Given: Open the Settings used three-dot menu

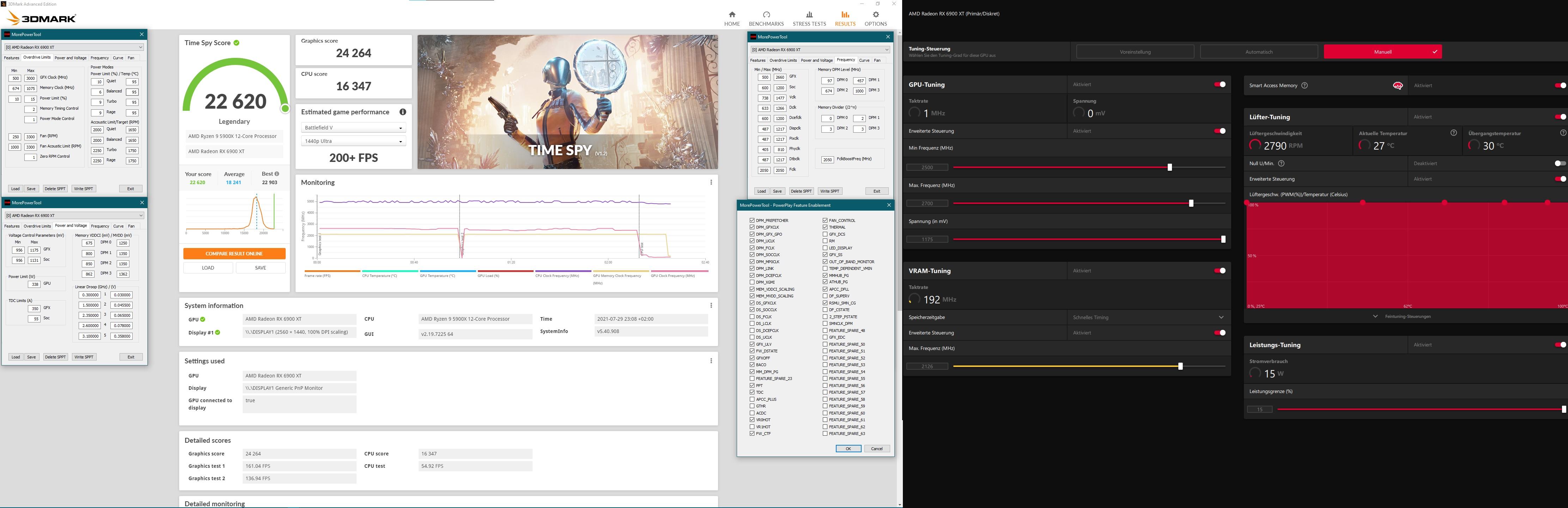Looking at the screenshot, I should (x=710, y=361).
